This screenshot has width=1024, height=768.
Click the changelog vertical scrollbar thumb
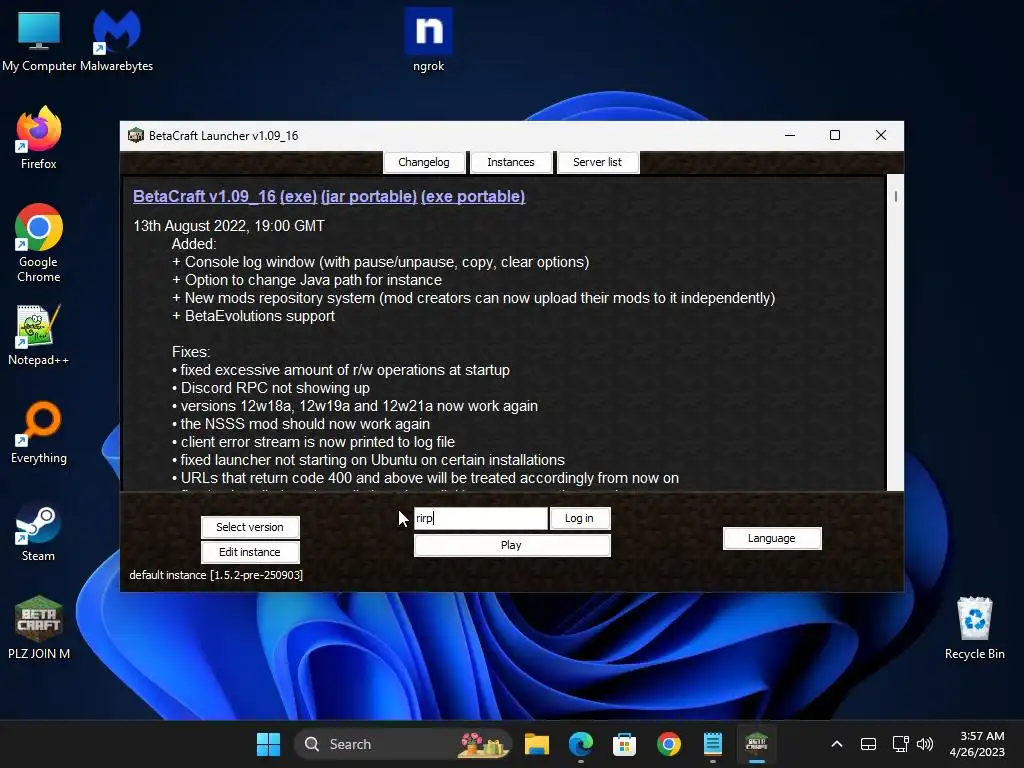point(895,195)
